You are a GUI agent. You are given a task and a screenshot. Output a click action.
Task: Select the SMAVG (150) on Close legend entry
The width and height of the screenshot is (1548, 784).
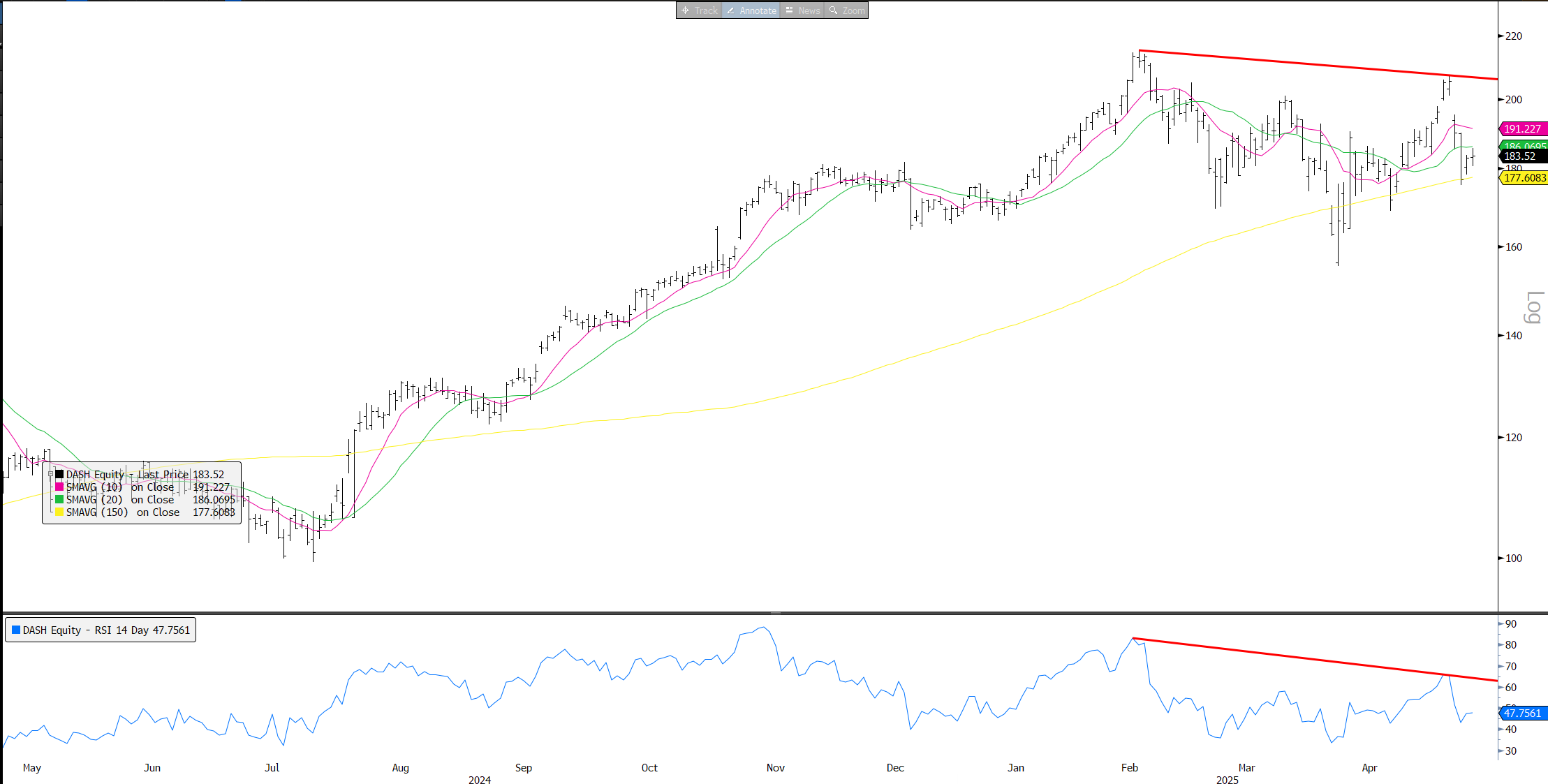[x=123, y=512]
